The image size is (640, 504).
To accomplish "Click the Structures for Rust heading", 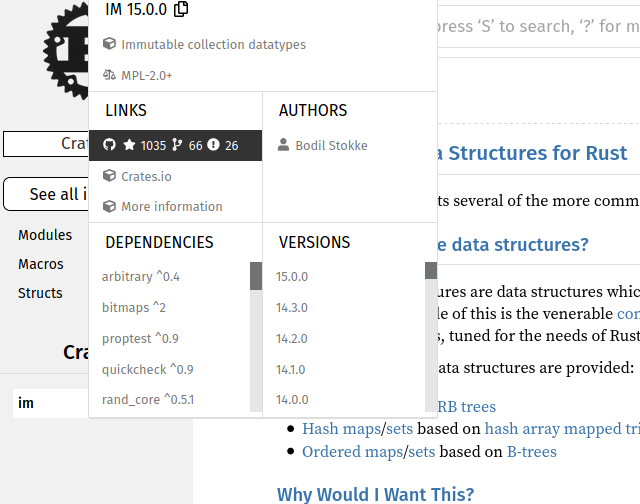I will click(532, 153).
